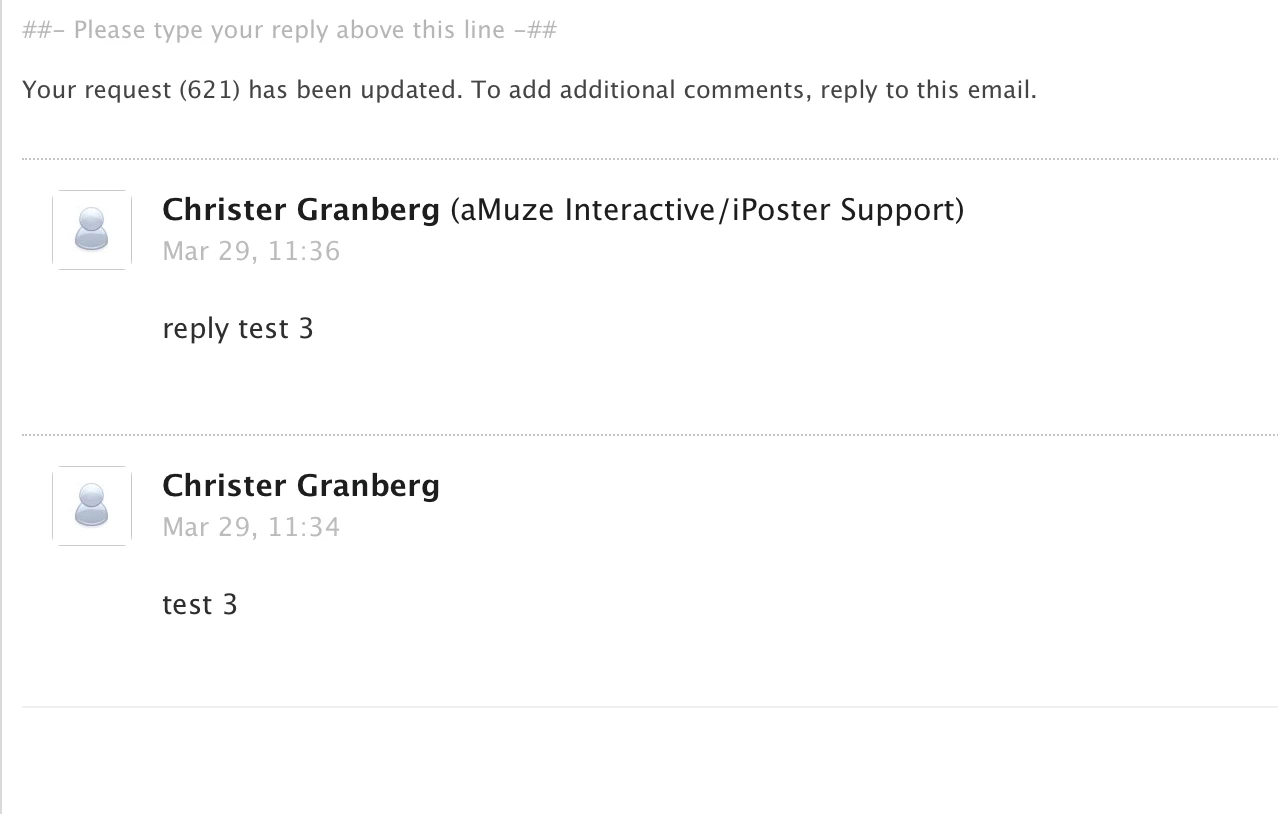Click the "Mar 29, 11:36" timestamp
Screen dimensions: 1278x814
point(251,250)
